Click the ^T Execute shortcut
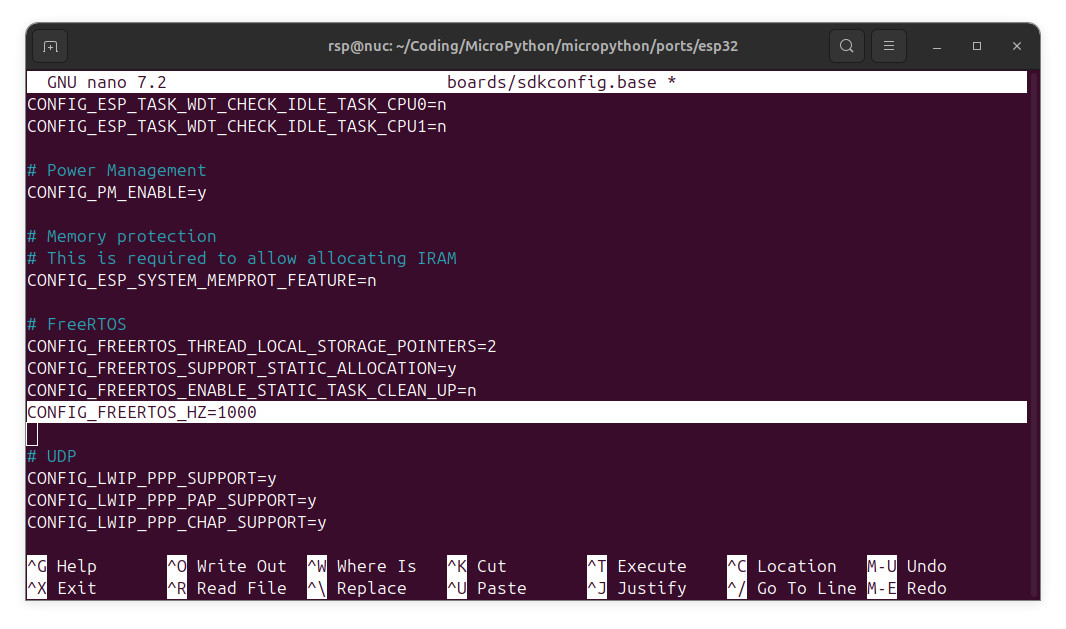Screen dimensions: 1066x629 click(x=637, y=566)
